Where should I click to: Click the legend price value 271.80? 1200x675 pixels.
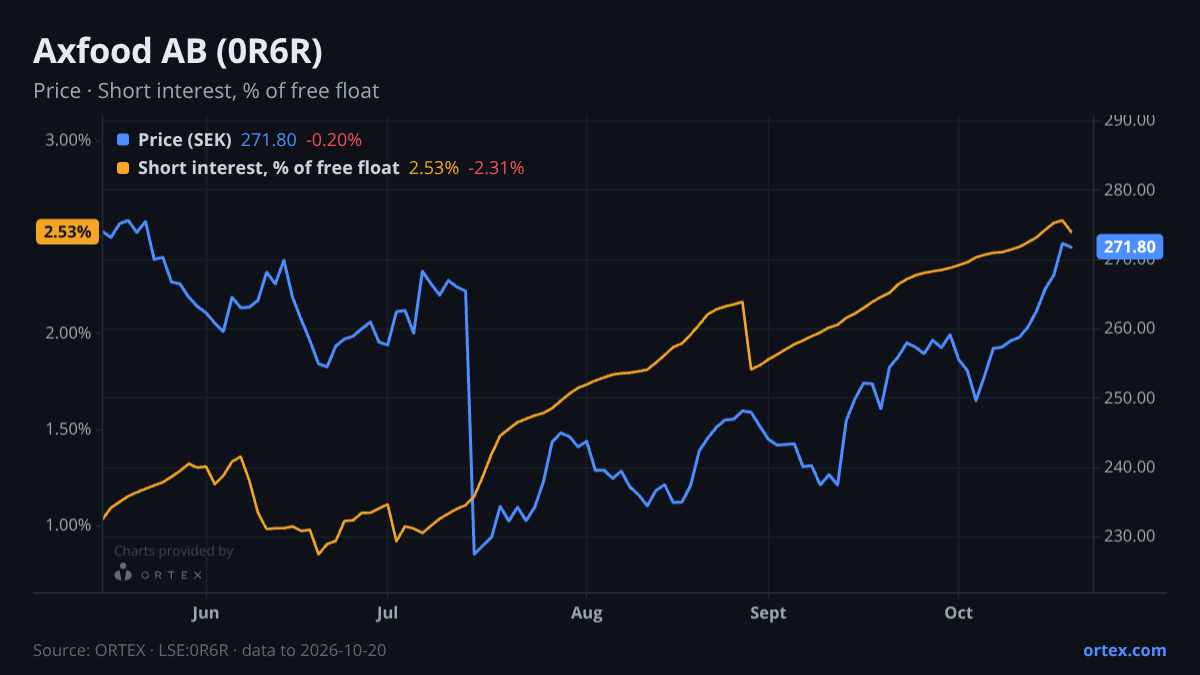tap(269, 140)
